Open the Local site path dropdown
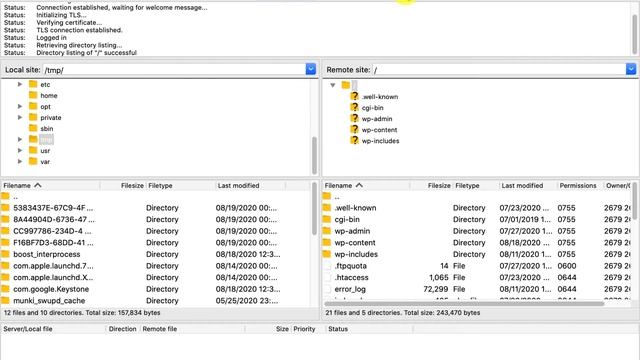Viewport: 640px width, 360px height. point(311,69)
